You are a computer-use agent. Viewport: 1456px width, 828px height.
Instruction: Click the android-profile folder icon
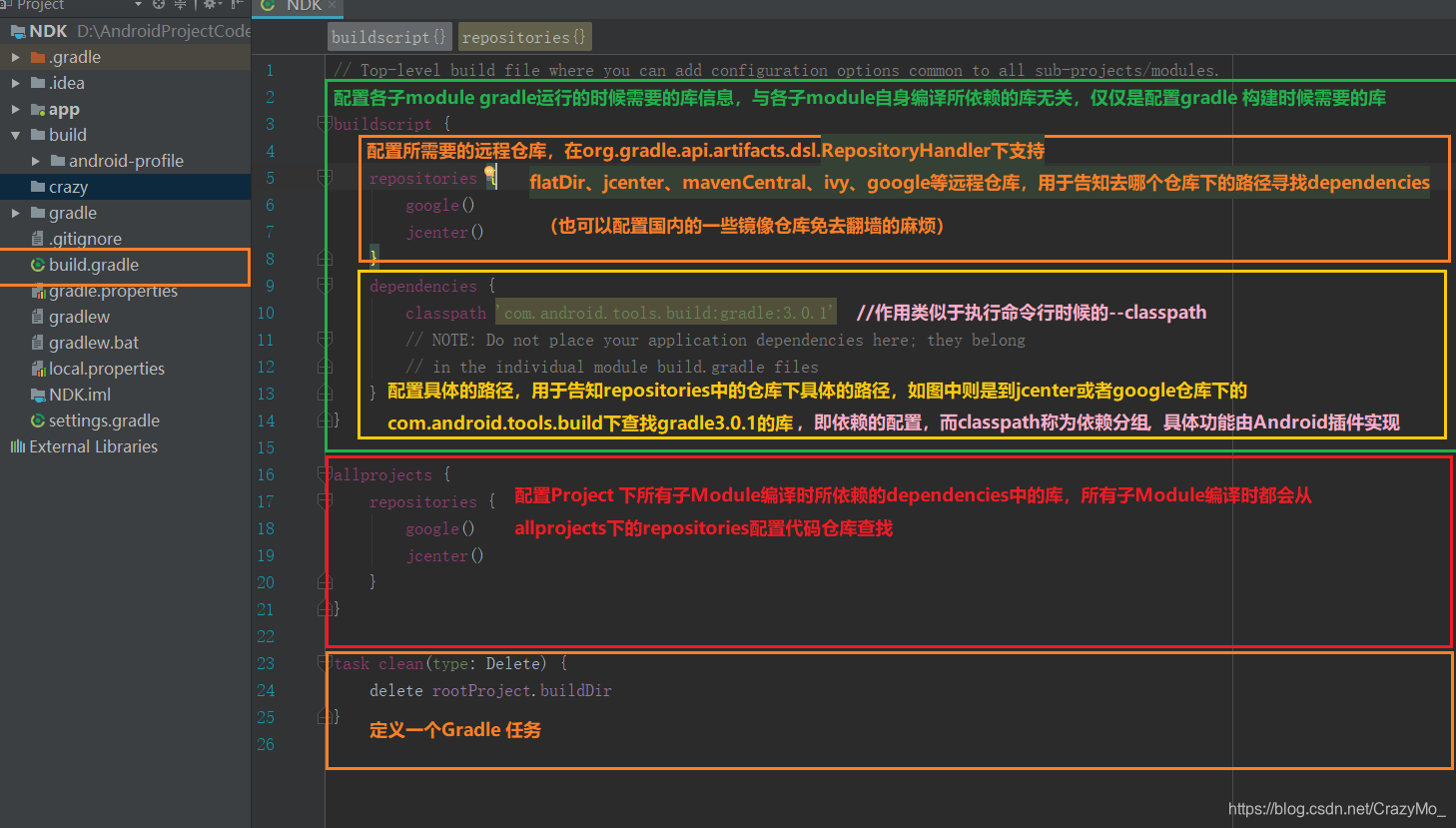click(58, 161)
